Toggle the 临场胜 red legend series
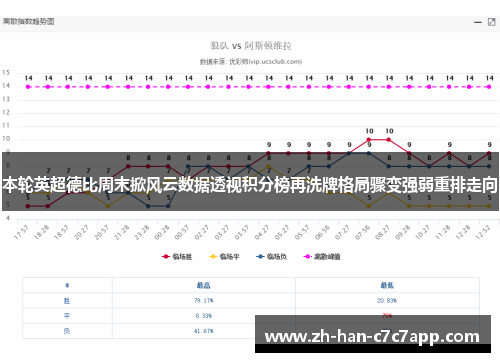Image resolution: width=500 pixels, height=362 pixels. coord(177,256)
